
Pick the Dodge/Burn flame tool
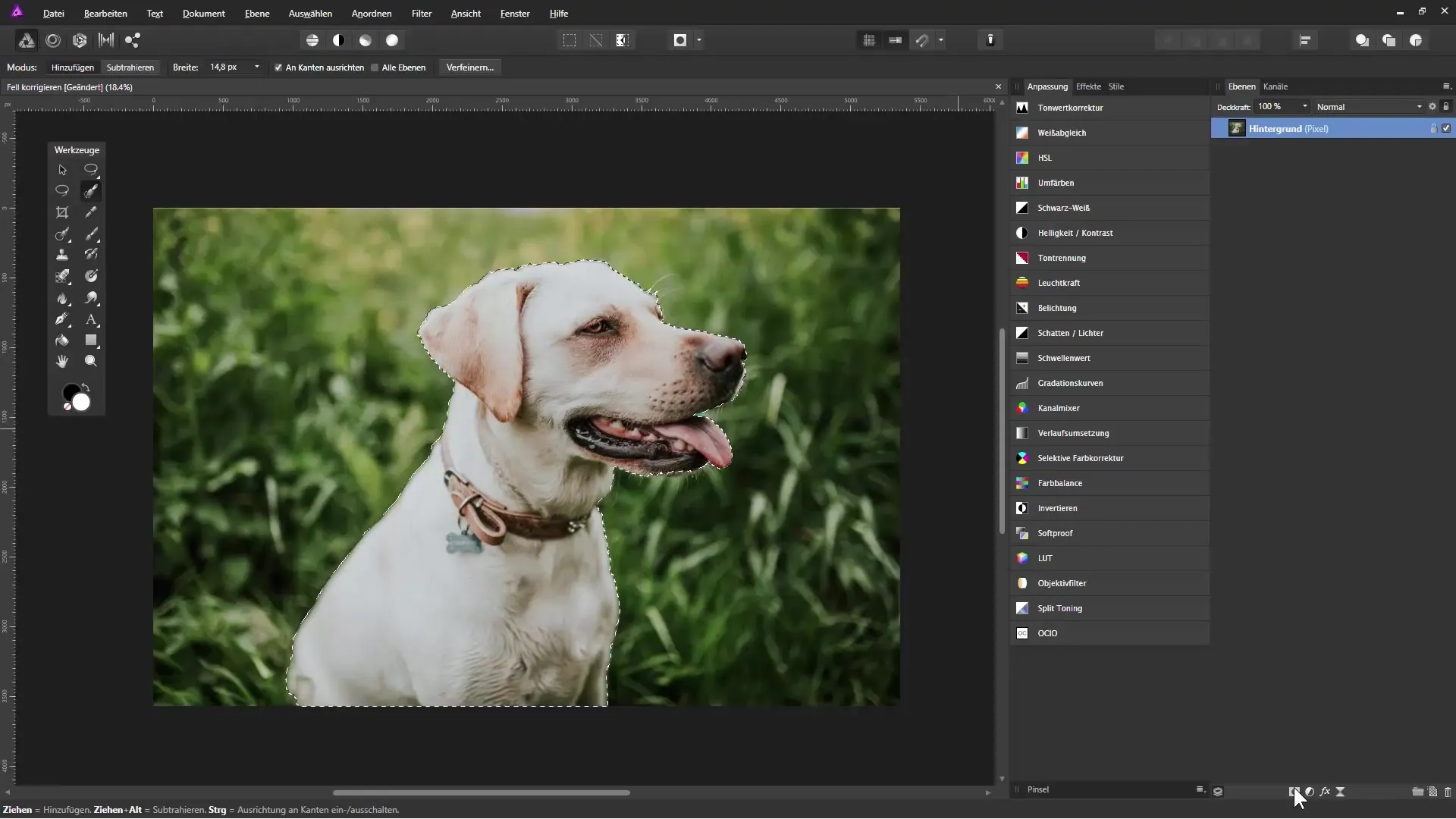point(62,298)
